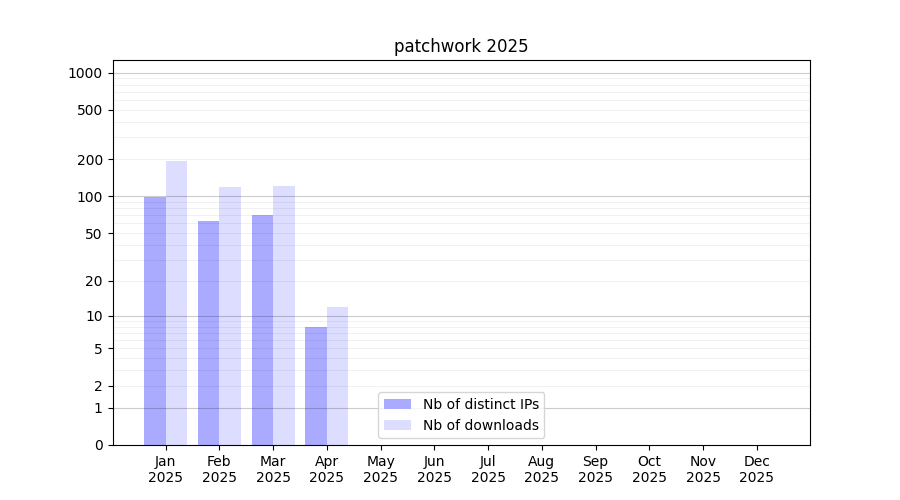This screenshot has width=900, height=500.
Task: Click the March distinct IPs bar
Action: pos(262,330)
